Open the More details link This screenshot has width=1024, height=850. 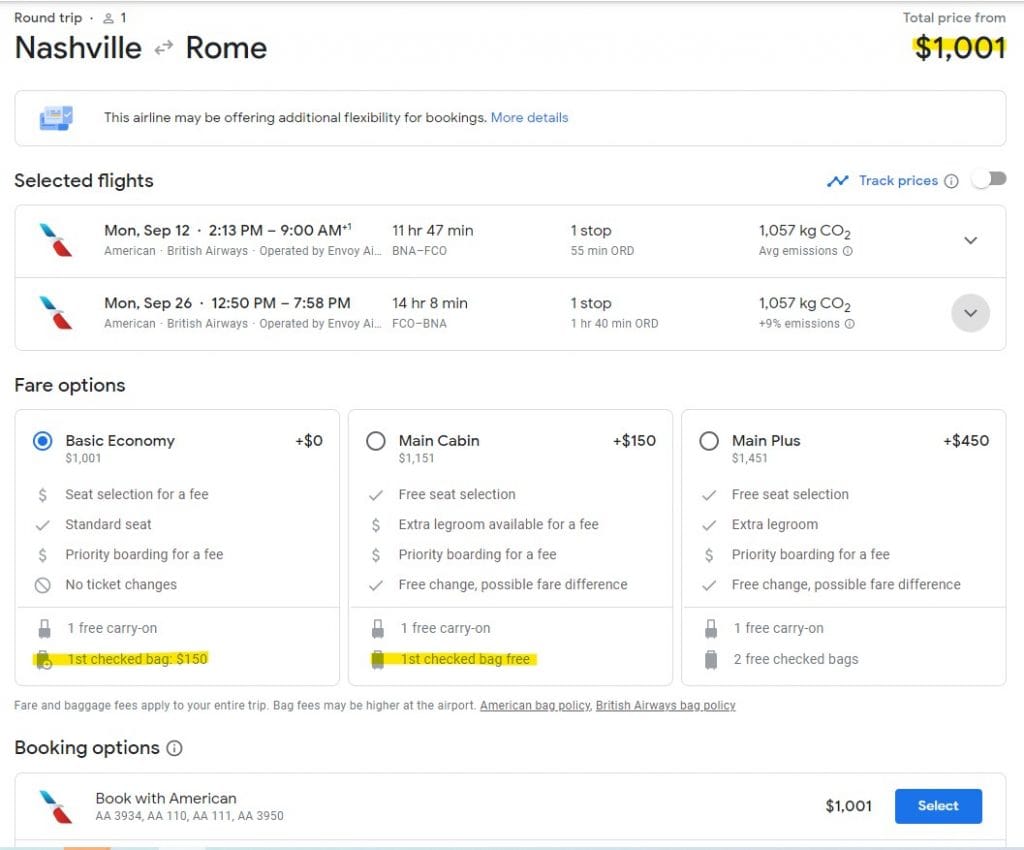coord(529,118)
